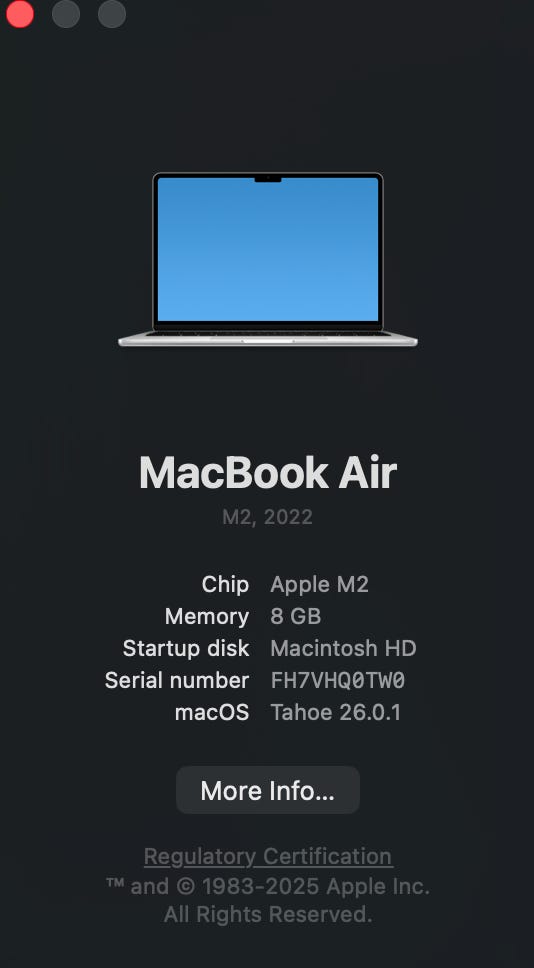Click the Chip label

tap(225, 585)
